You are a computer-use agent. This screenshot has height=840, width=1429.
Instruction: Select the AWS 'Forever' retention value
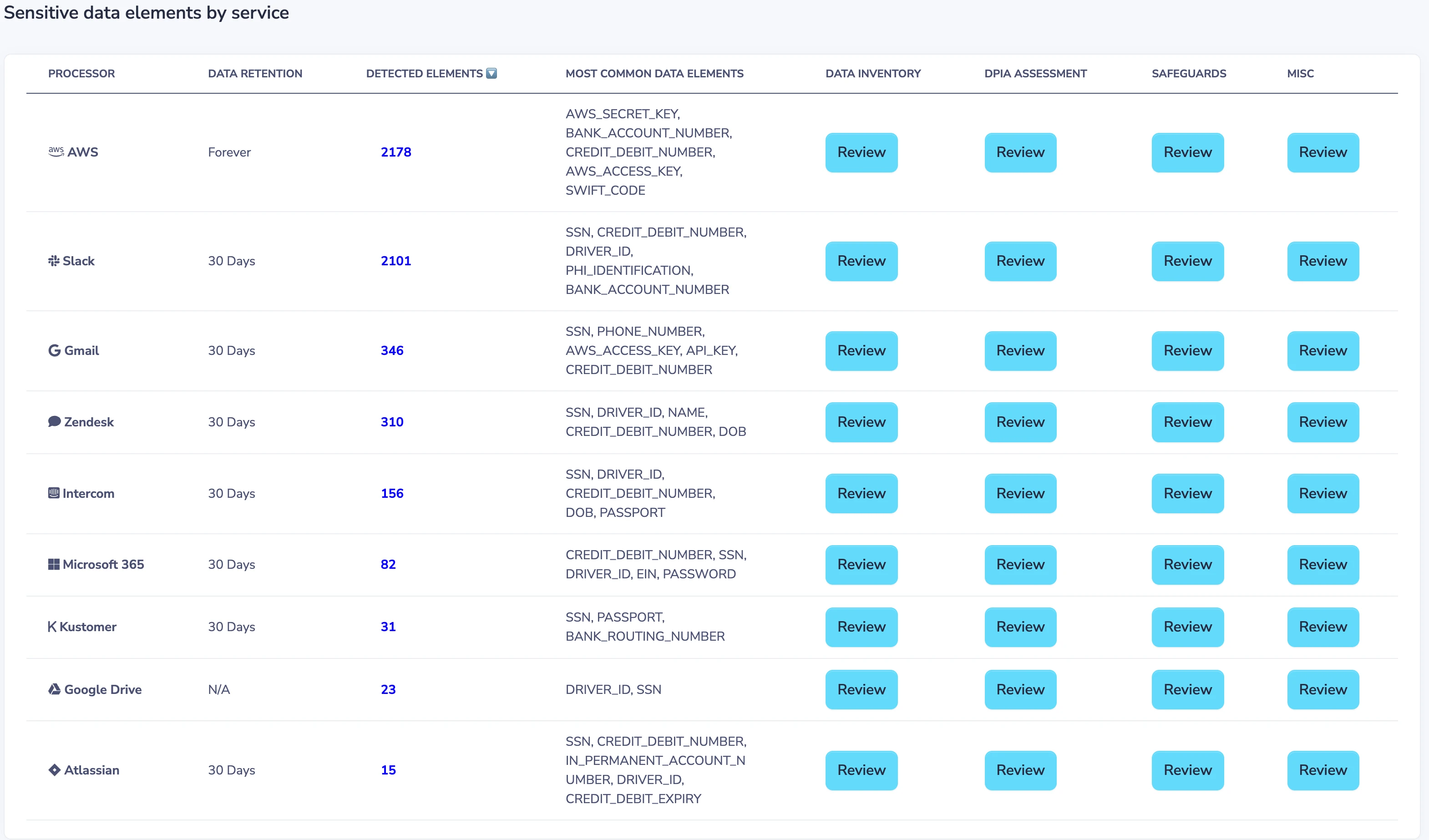[x=229, y=152]
